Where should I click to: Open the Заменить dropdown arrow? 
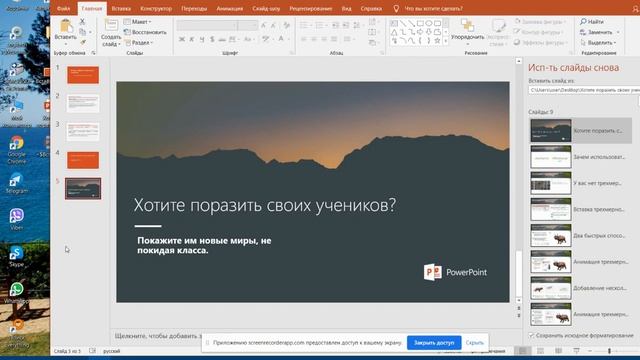tap(618, 32)
